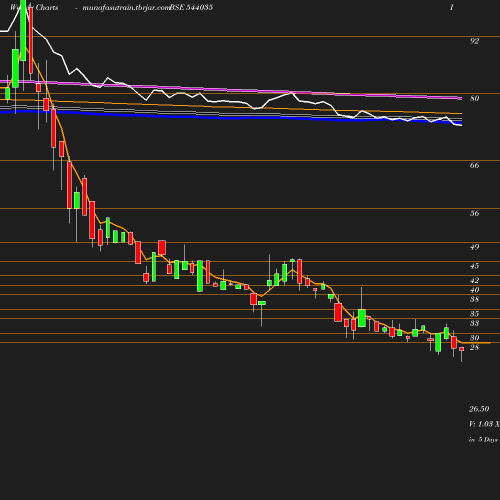This screenshot has height=500, width=500.
Task: Select the 80 price axis label
Action: click(x=474, y=98)
